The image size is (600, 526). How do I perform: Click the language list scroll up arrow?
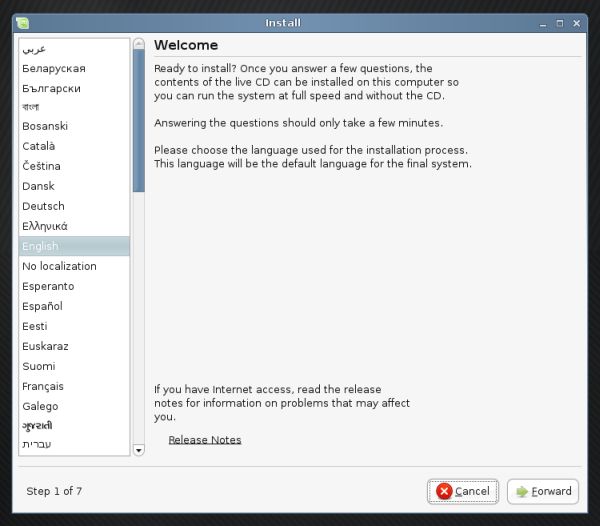(139, 44)
